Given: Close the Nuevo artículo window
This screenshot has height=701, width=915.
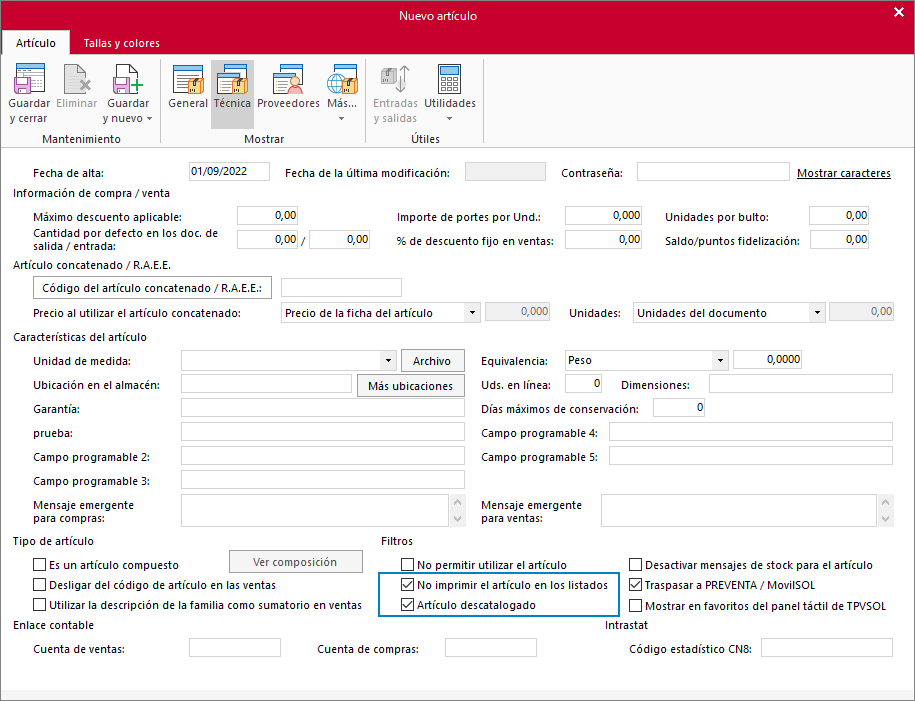Looking at the screenshot, I should 897,13.
